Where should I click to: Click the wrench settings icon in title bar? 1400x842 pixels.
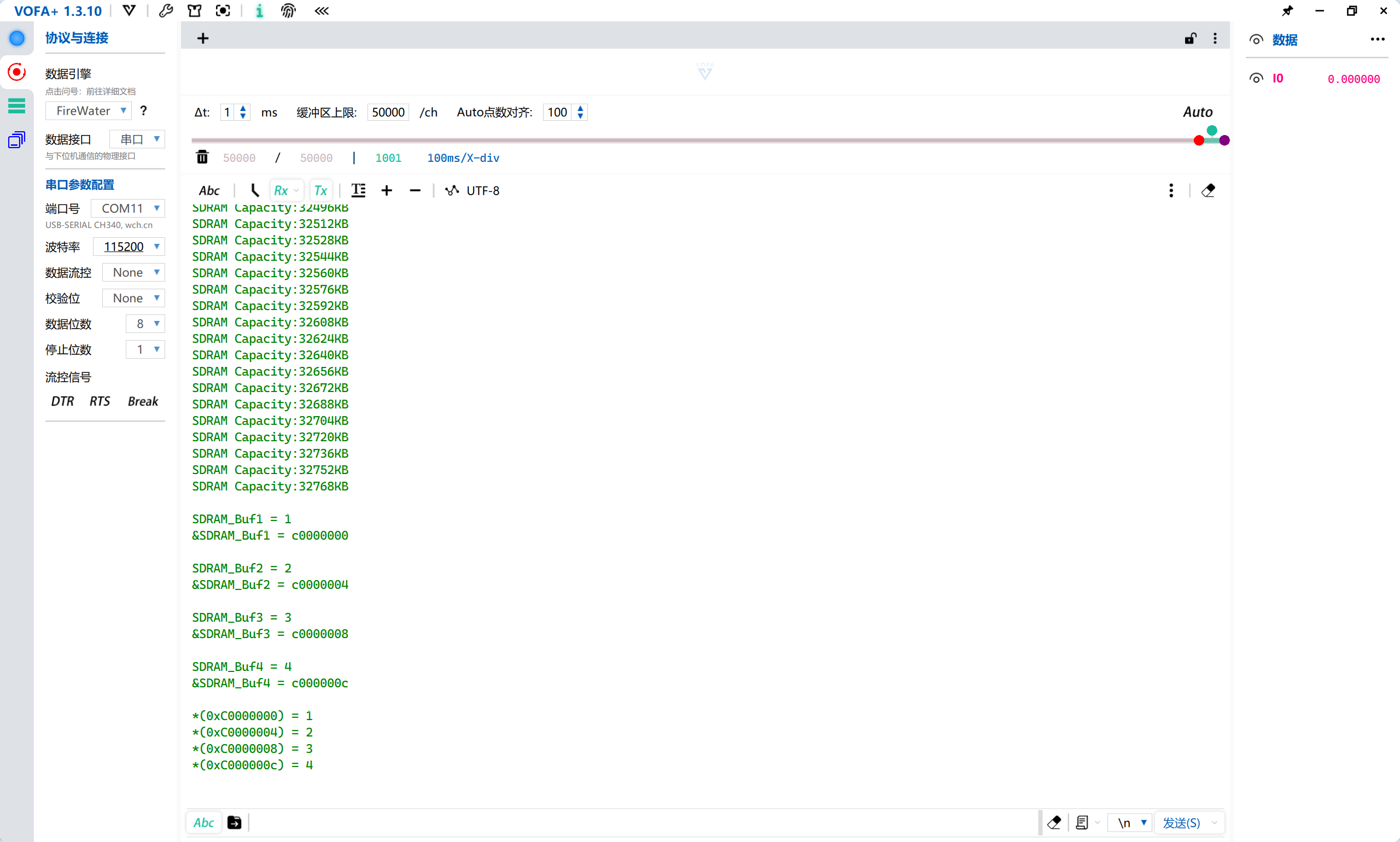pyautogui.click(x=166, y=11)
